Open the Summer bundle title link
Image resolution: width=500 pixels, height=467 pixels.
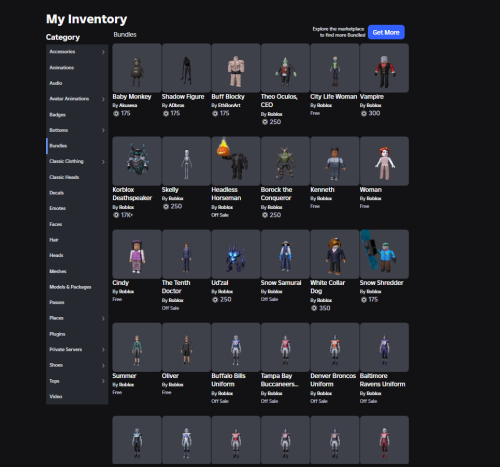[x=124, y=376]
